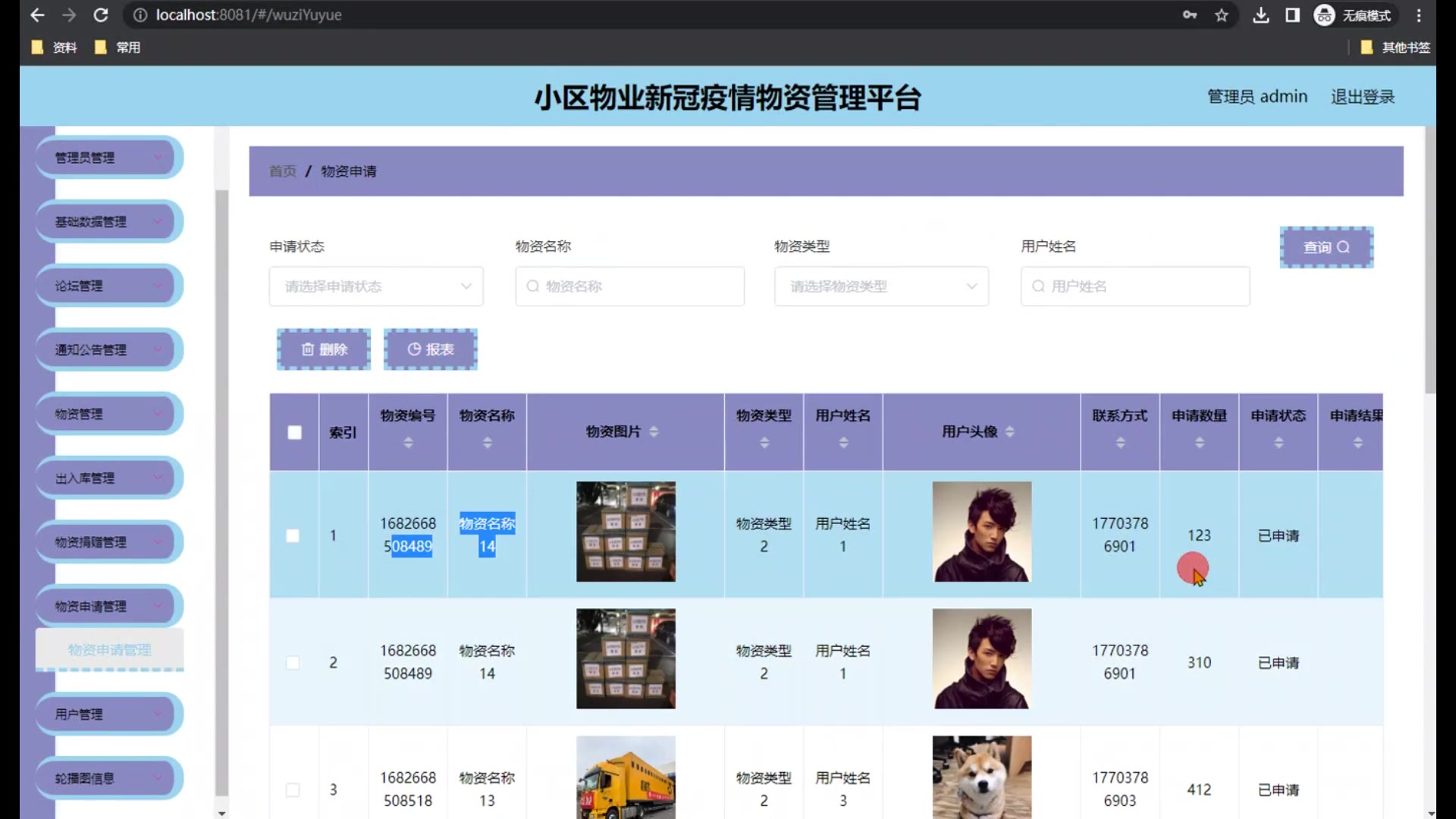Toggle the select-all header checkbox
The width and height of the screenshot is (1456, 819).
click(x=295, y=432)
